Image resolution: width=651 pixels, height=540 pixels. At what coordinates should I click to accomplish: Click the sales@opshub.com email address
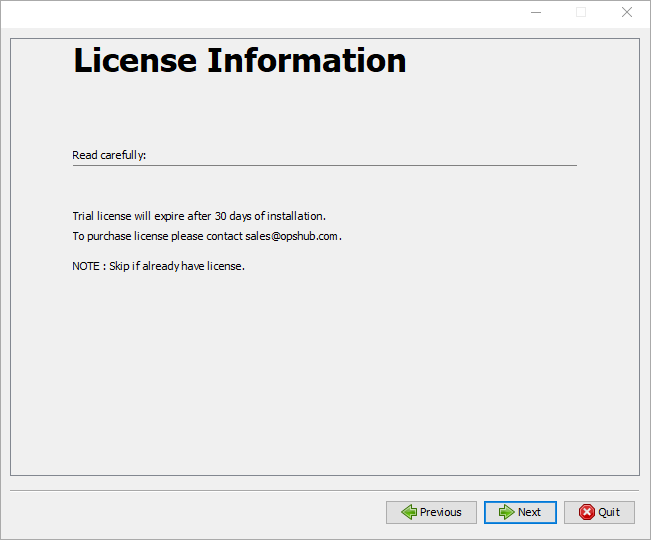point(292,236)
